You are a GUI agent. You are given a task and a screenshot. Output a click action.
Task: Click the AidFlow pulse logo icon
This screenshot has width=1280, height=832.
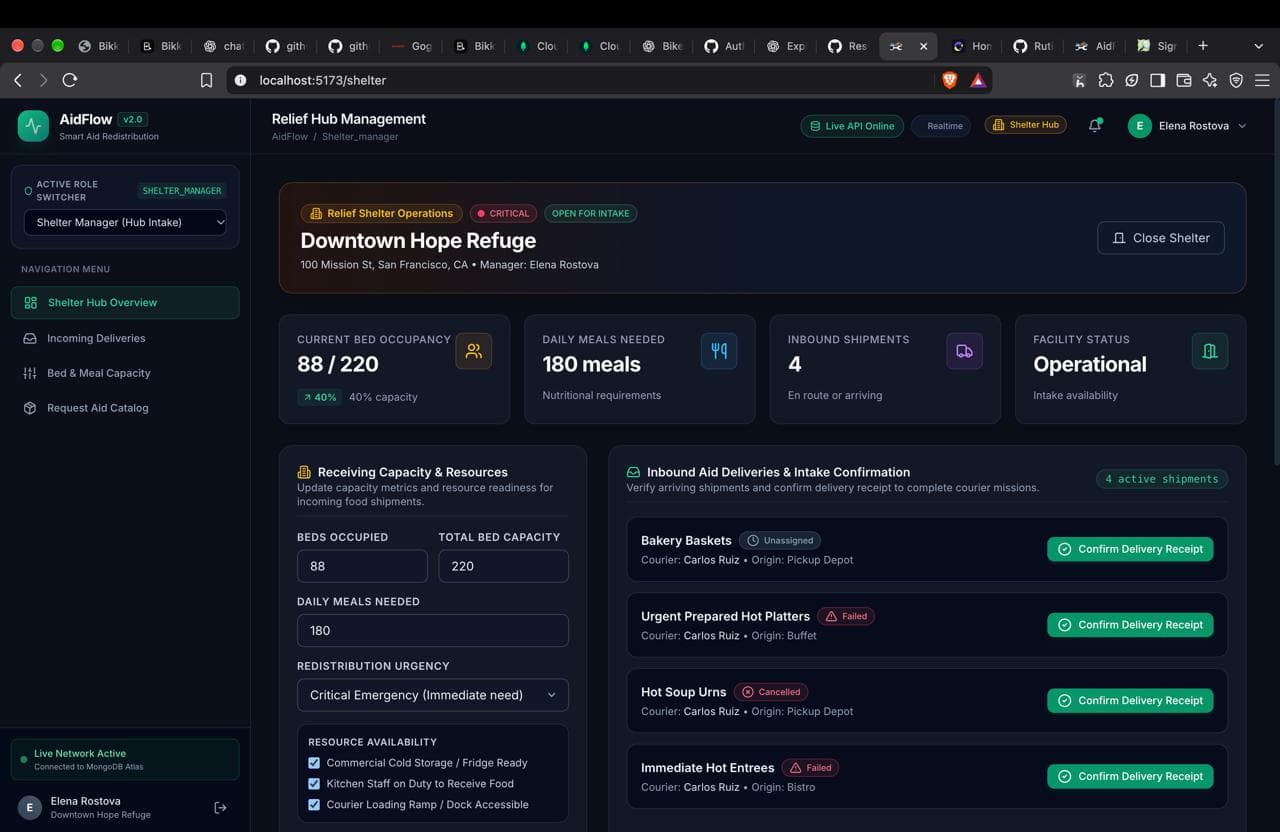tap(33, 126)
